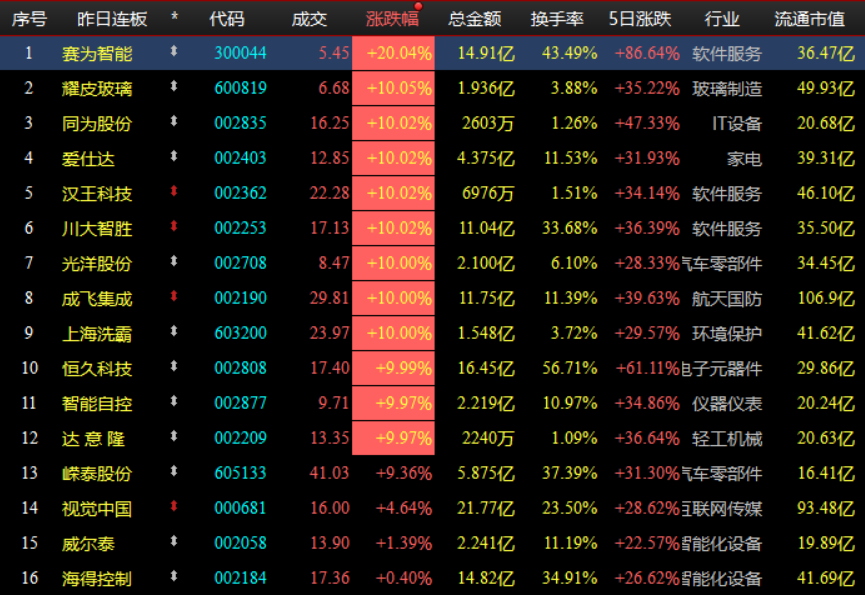865x595 pixels.
Task: Click the marker arrow icon in 智能自控 row
Action: [174, 401]
